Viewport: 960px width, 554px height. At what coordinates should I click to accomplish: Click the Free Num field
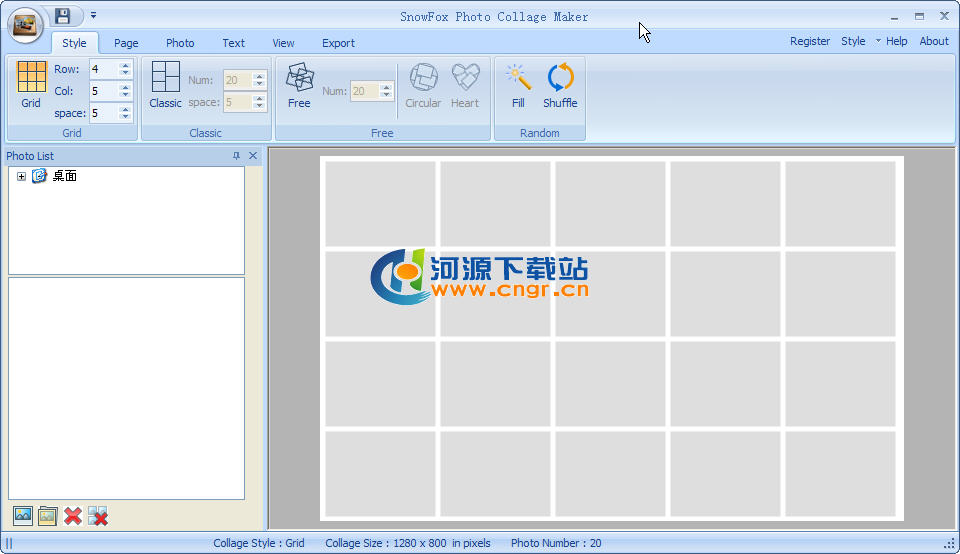pos(364,91)
